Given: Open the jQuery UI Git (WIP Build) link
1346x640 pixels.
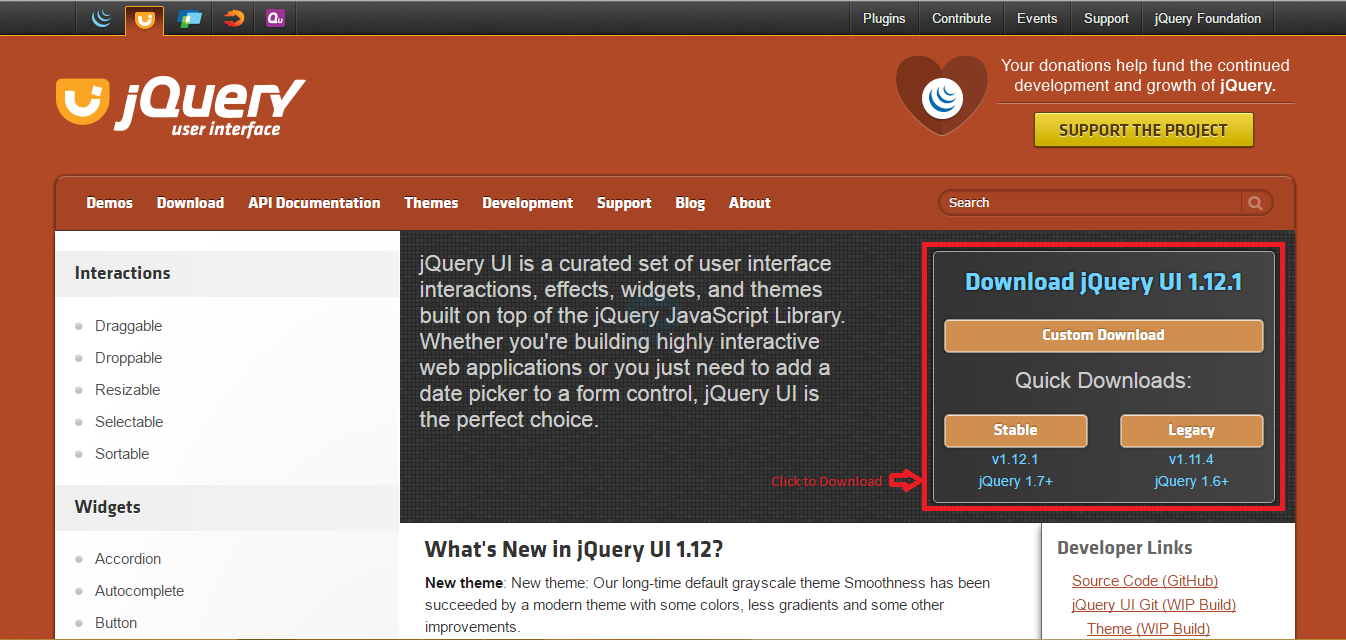Looking at the screenshot, I should (1154, 605).
